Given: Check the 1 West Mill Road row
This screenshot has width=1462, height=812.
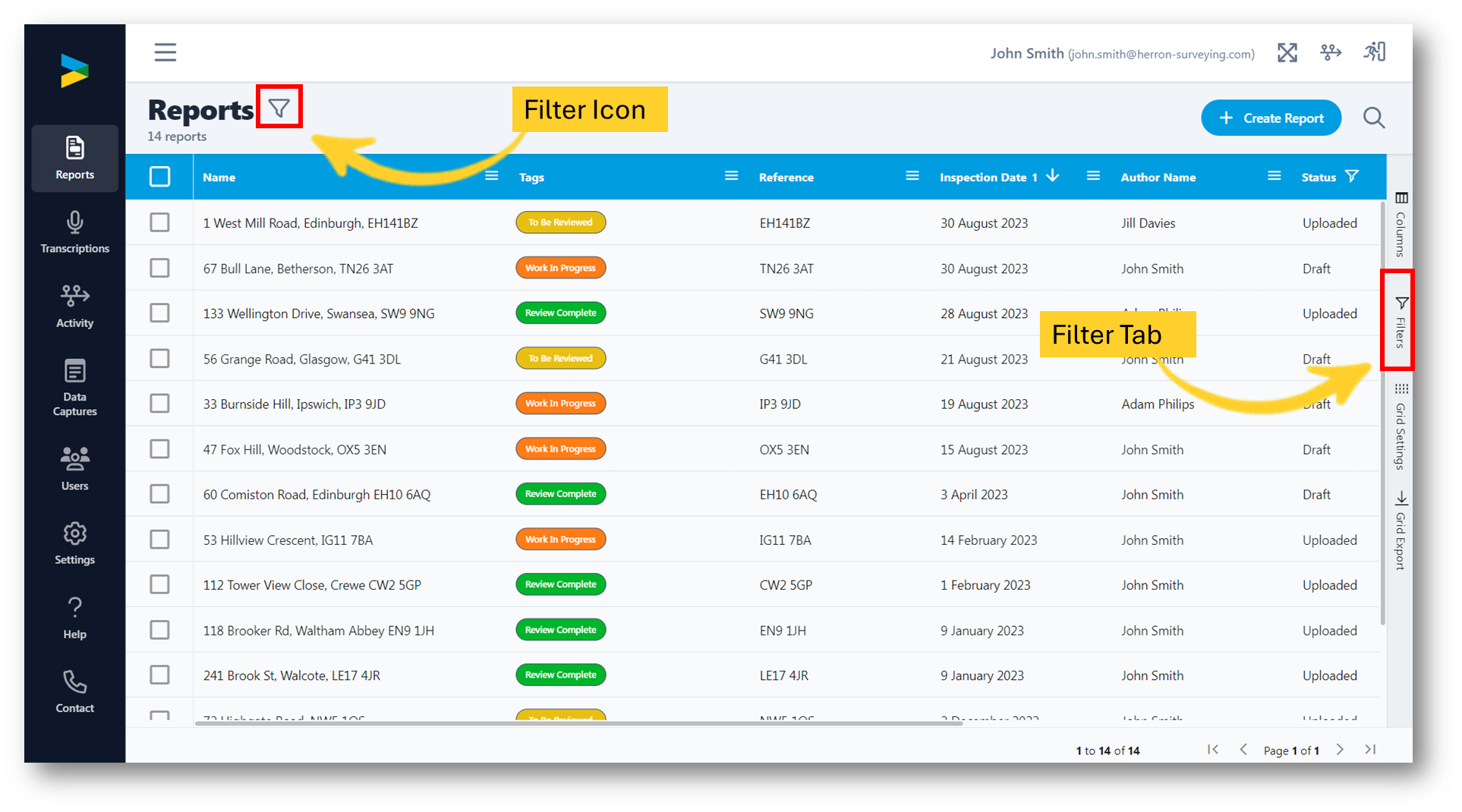Looking at the screenshot, I should click(159, 222).
